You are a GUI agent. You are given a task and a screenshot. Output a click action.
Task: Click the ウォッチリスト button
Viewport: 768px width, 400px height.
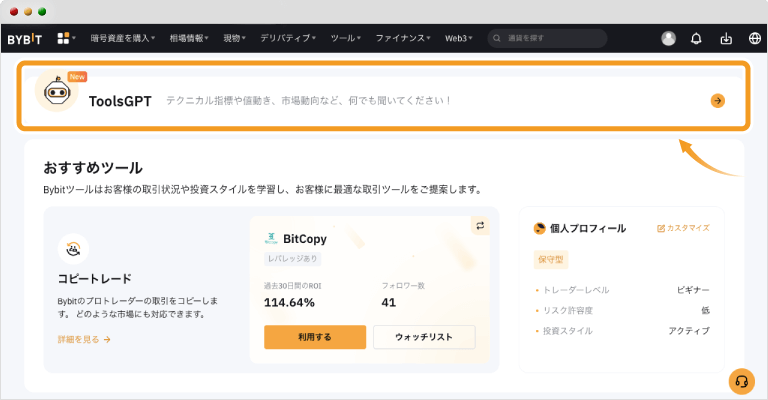(424, 337)
